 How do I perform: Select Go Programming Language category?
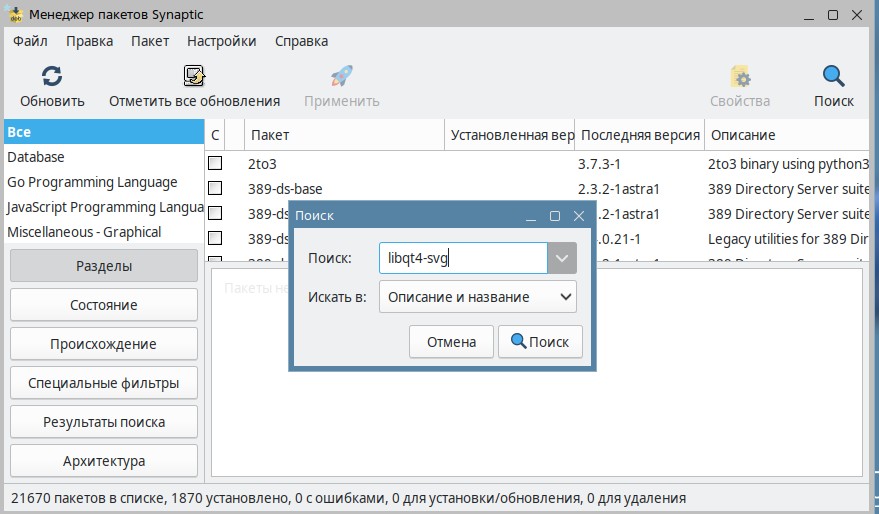pos(104,182)
